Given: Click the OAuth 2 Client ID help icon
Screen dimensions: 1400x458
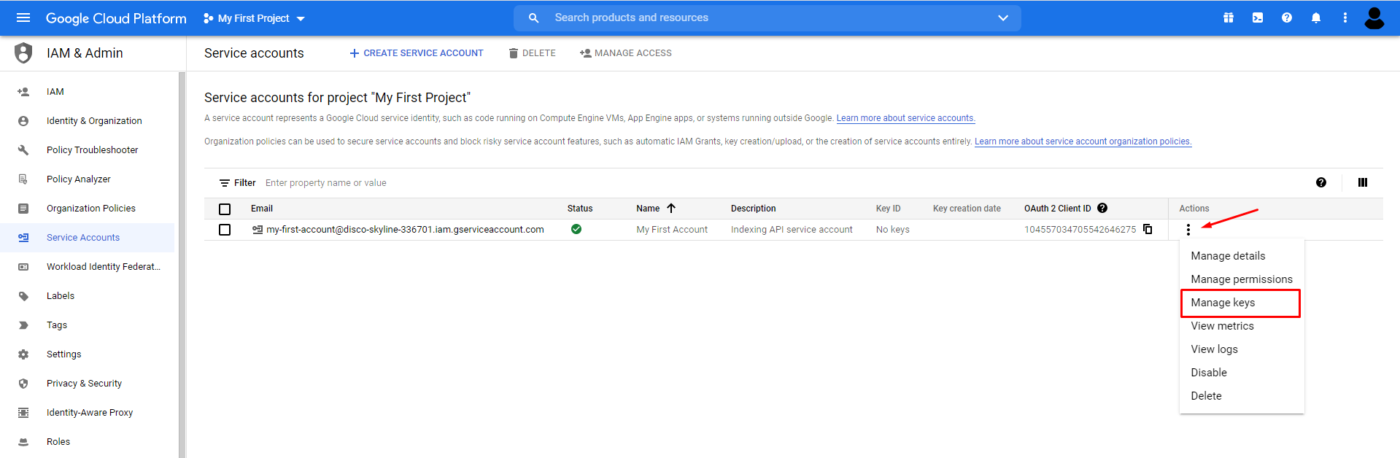Looking at the screenshot, I should 1102,208.
